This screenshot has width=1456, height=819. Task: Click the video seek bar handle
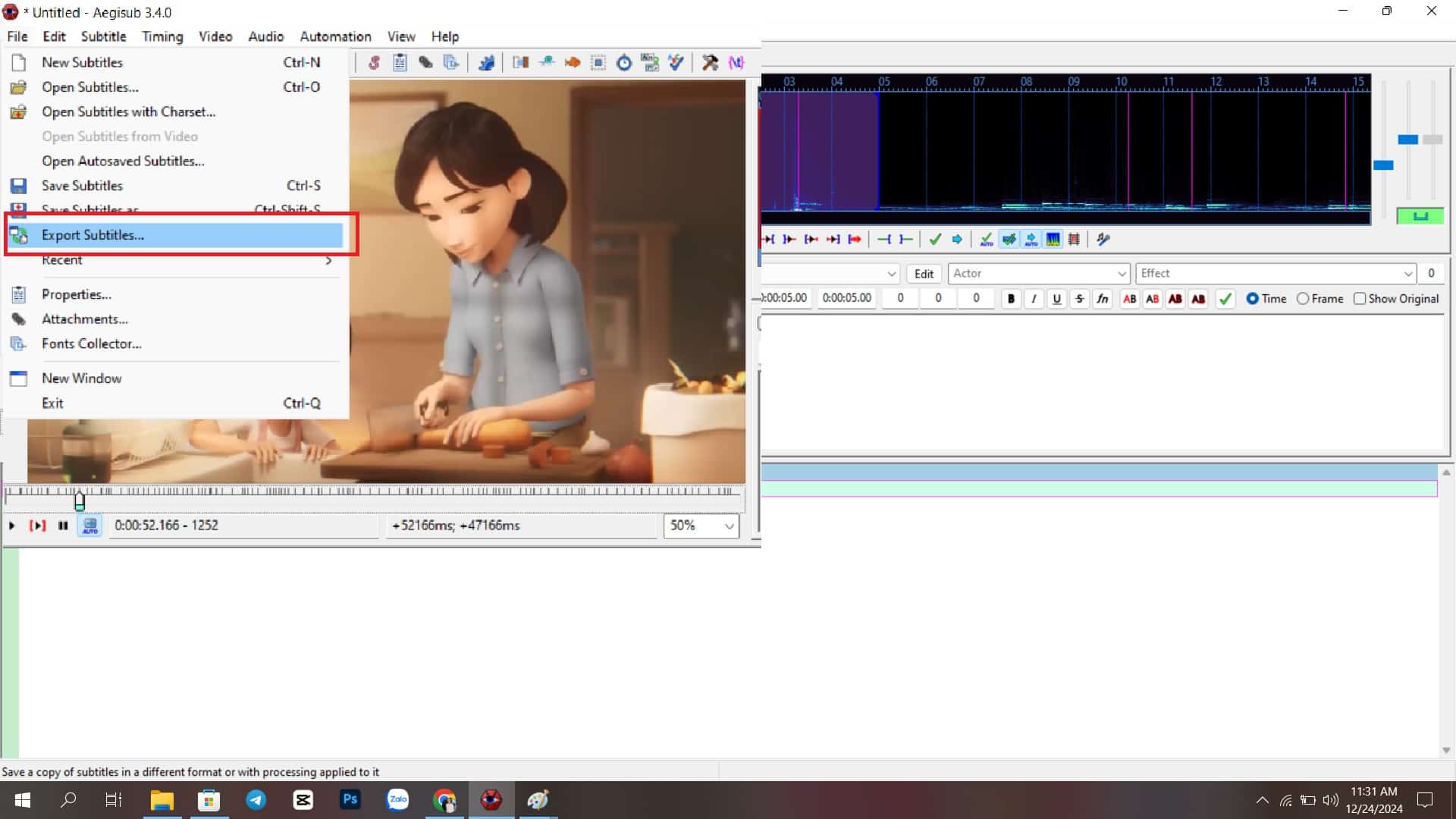pos(80,500)
